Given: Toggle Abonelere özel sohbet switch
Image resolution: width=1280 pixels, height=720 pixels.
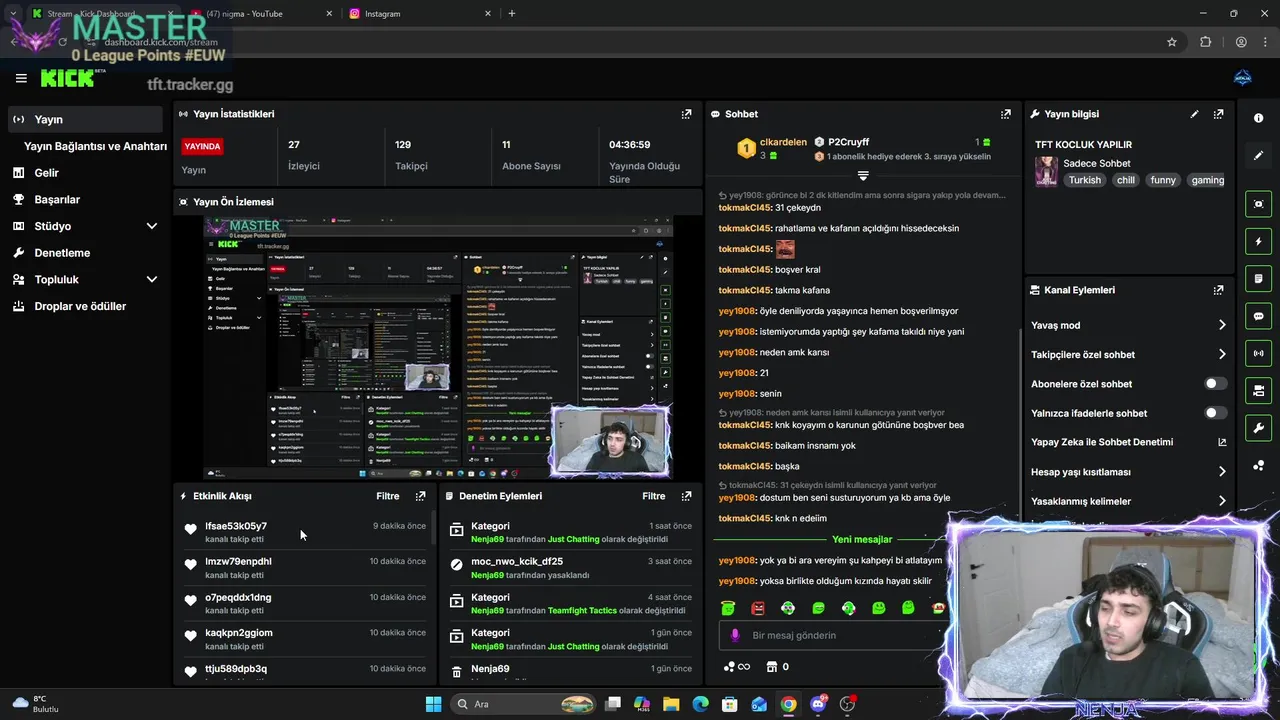Looking at the screenshot, I should point(1215,384).
